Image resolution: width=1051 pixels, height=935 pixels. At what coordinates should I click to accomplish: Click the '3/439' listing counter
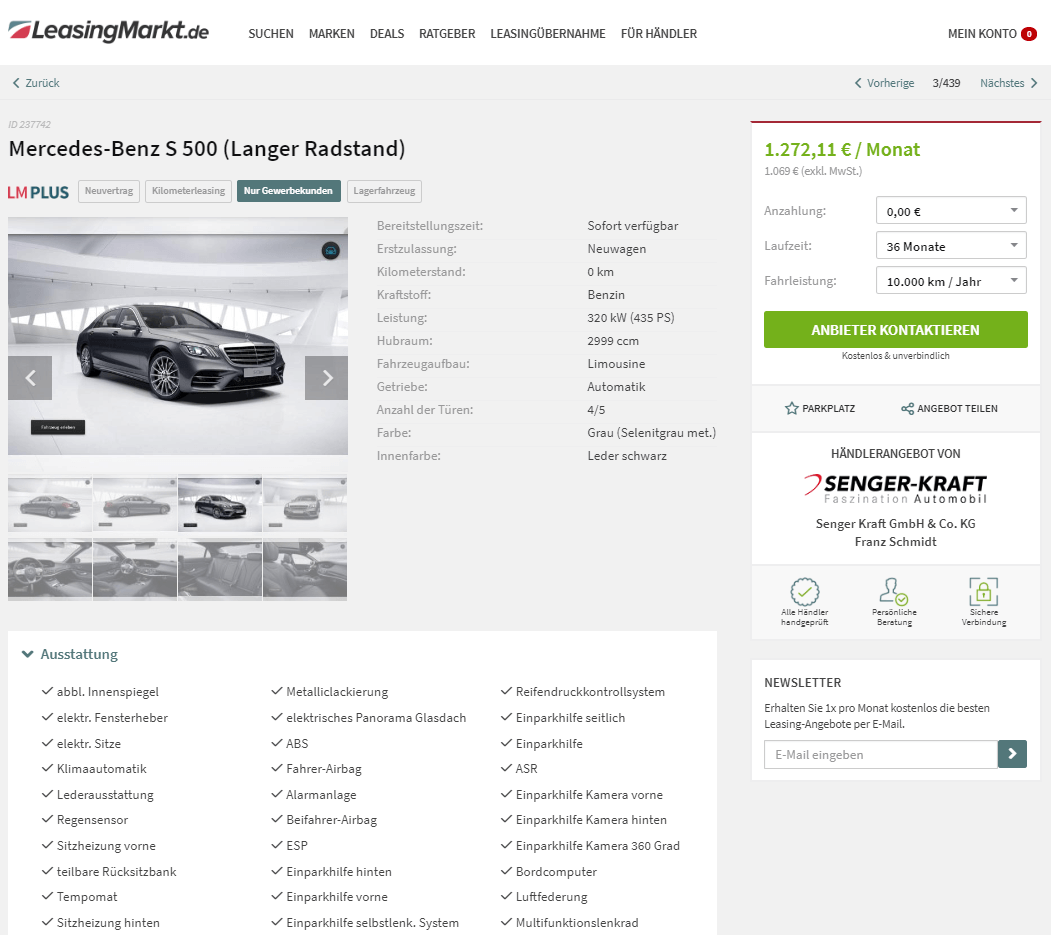pyautogui.click(x=946, y=83)
